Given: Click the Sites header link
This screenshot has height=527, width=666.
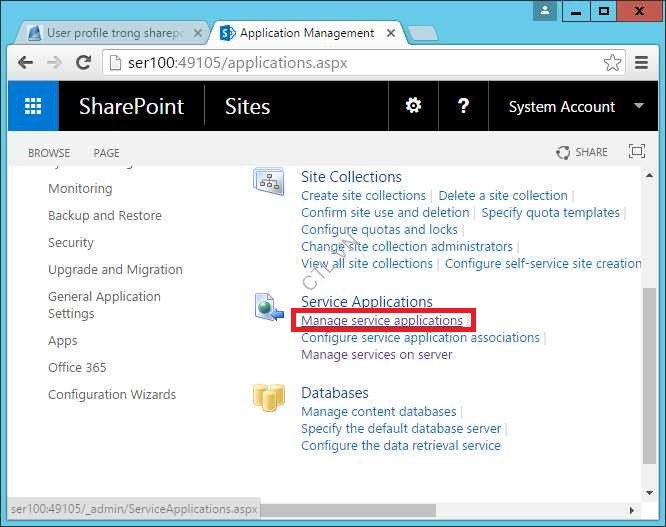Looking at the screenshot, I should (247, 106).
